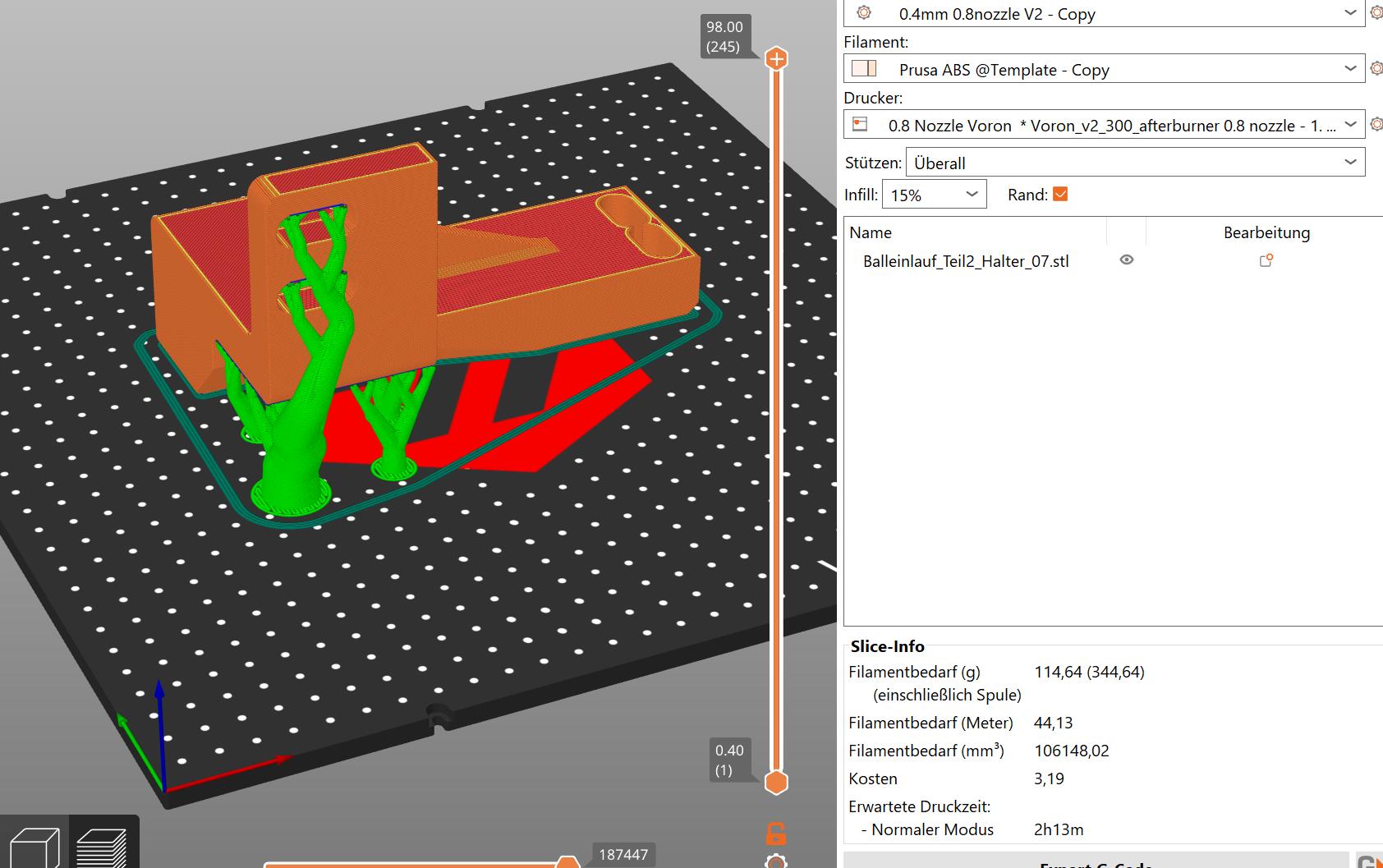Click the print profile icon left of 0.4mm 0.8nozzle

coord(863,12)
